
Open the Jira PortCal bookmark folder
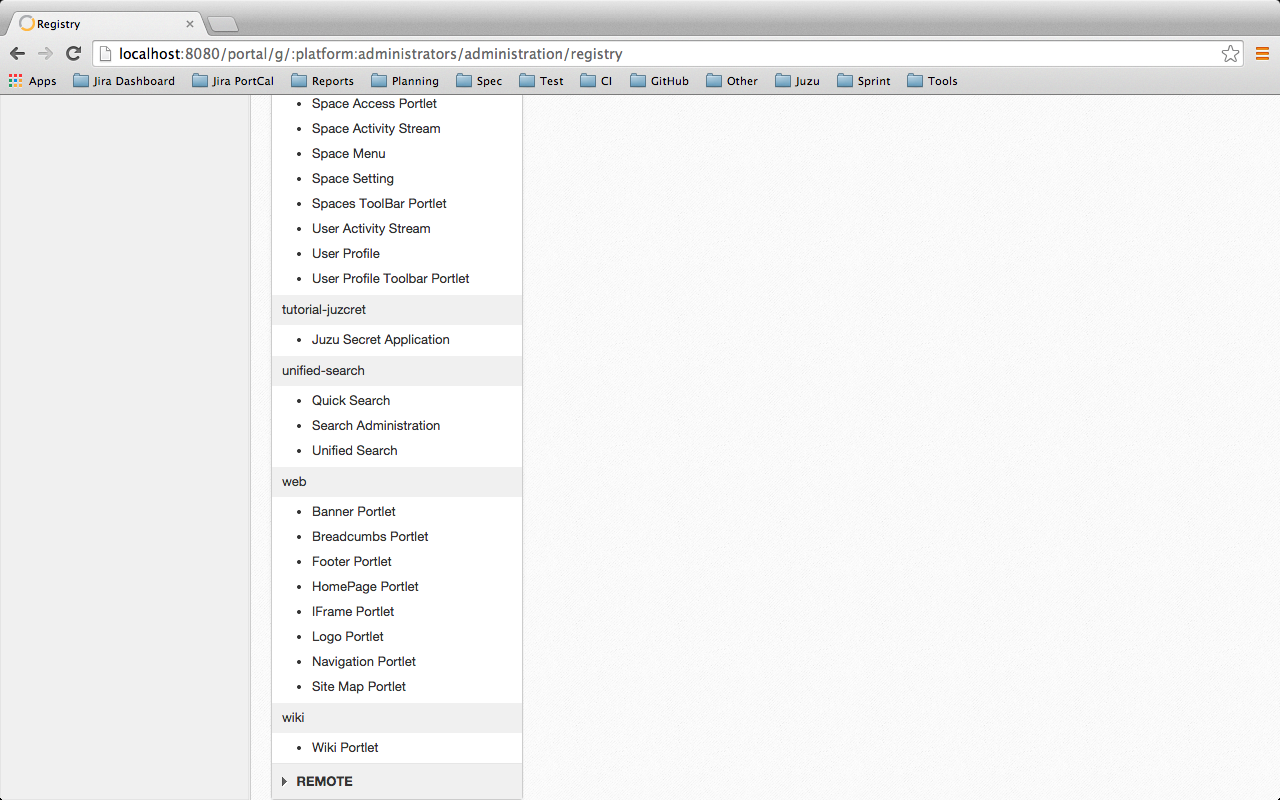pyautogui.click(x=232, y=81)
